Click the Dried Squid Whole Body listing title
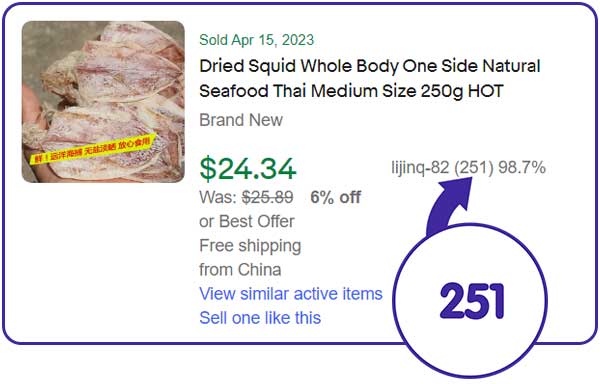 (369, 78)
